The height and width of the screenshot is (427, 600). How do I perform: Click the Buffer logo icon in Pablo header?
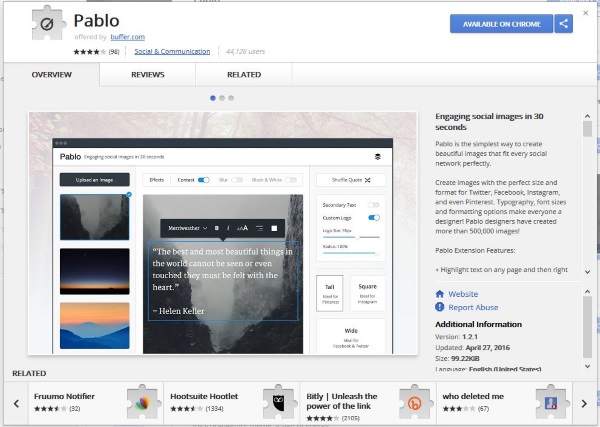378,156
